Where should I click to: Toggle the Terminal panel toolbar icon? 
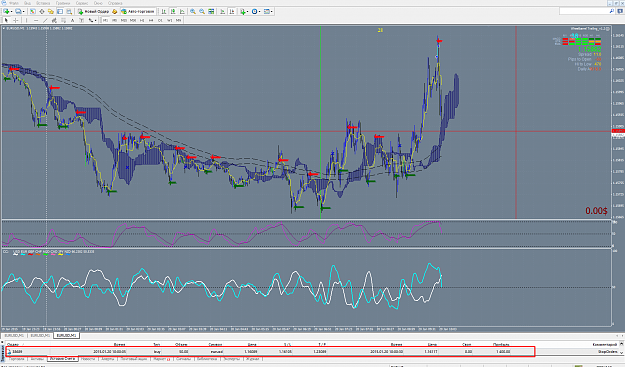[60, 12]
